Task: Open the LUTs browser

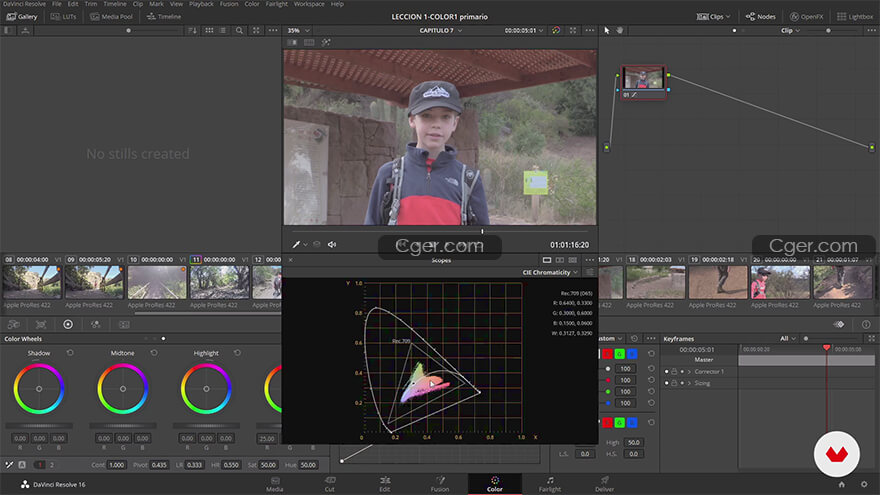Action: pos(63,17)
